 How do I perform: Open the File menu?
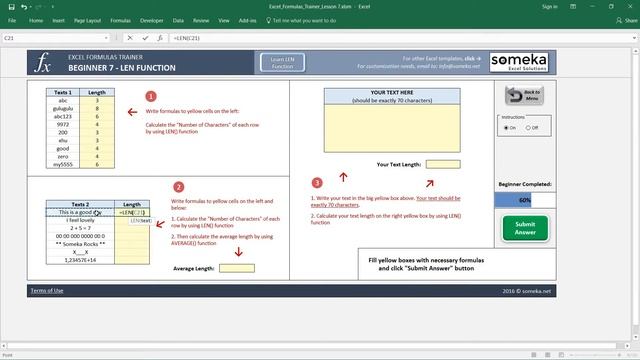coord(12,20)
